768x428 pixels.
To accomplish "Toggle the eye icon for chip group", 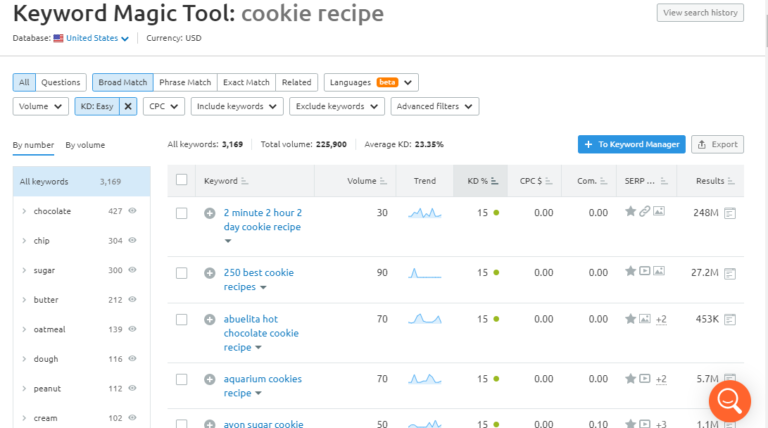I will (132, 240).
